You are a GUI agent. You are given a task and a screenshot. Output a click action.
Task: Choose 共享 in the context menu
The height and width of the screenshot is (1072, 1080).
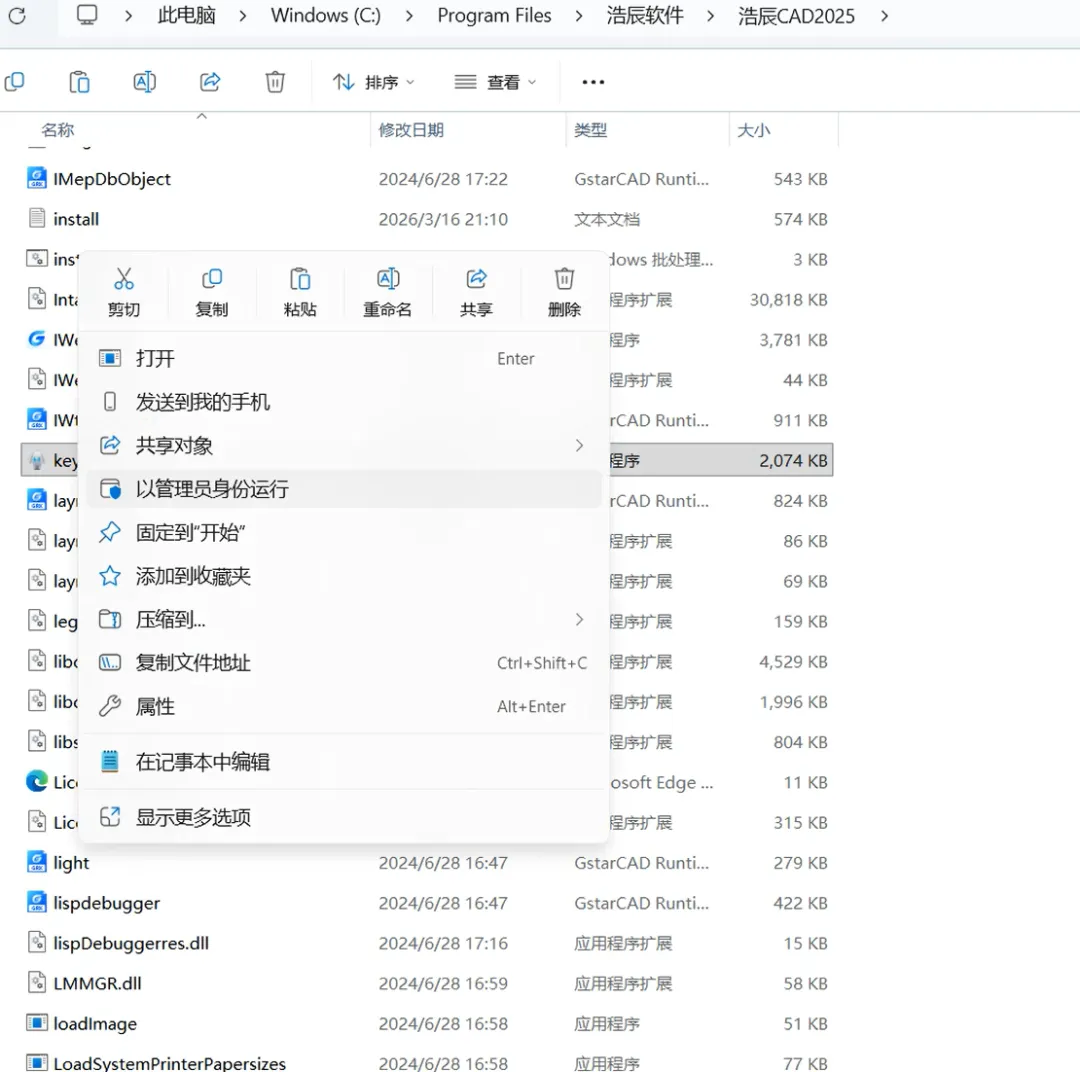(476, 292)
